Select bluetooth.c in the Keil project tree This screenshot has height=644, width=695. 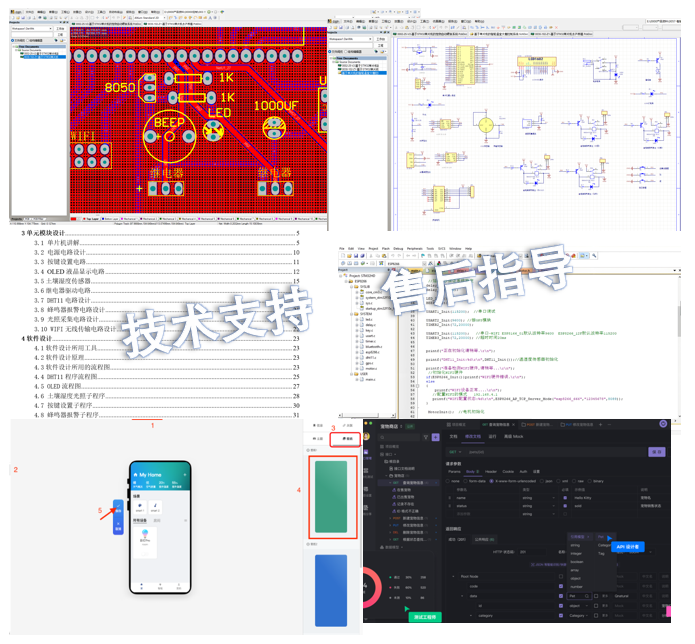click(x=373, y=347)
